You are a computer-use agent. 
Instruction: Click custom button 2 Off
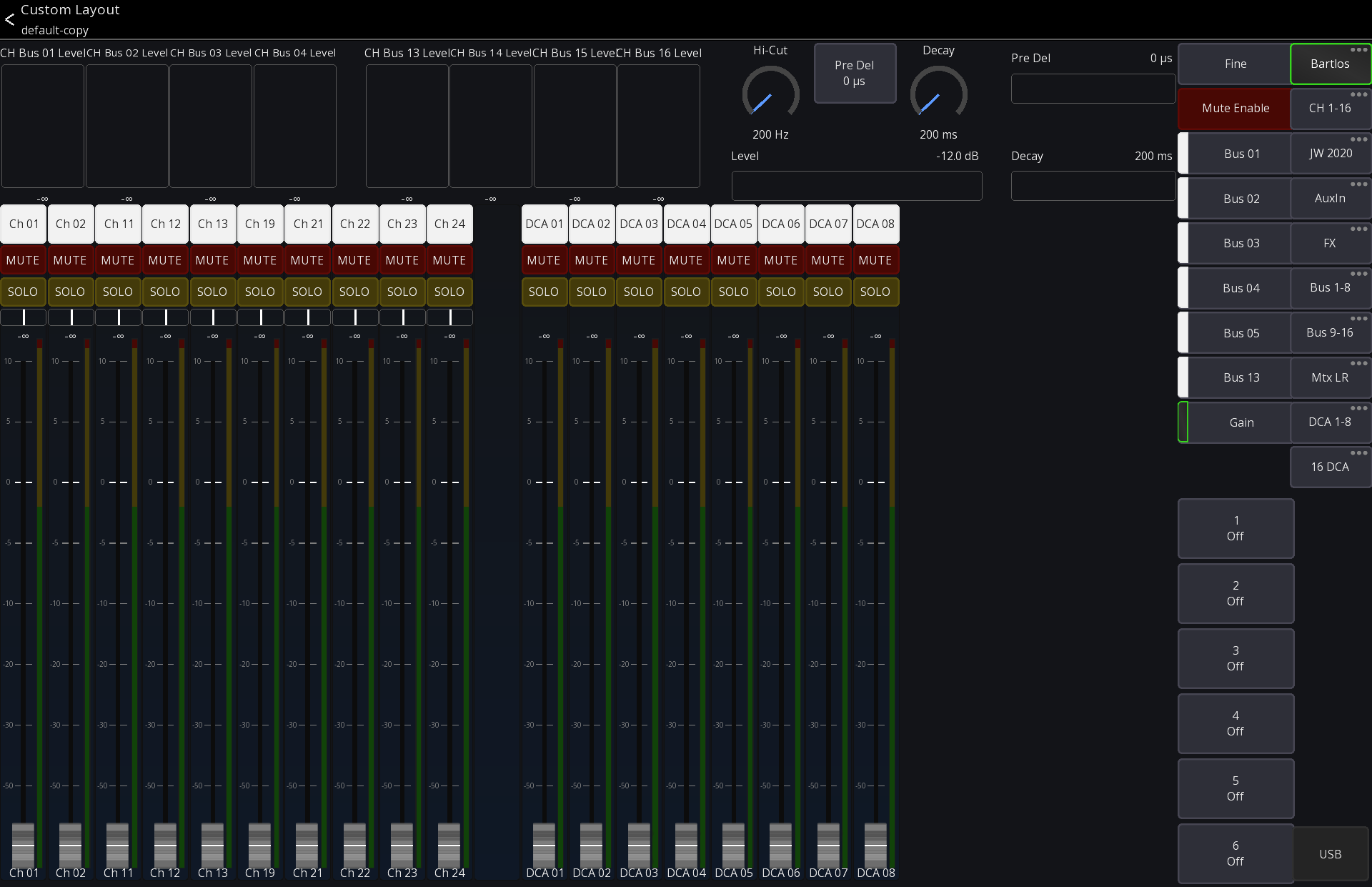(x=1236, y=593)
